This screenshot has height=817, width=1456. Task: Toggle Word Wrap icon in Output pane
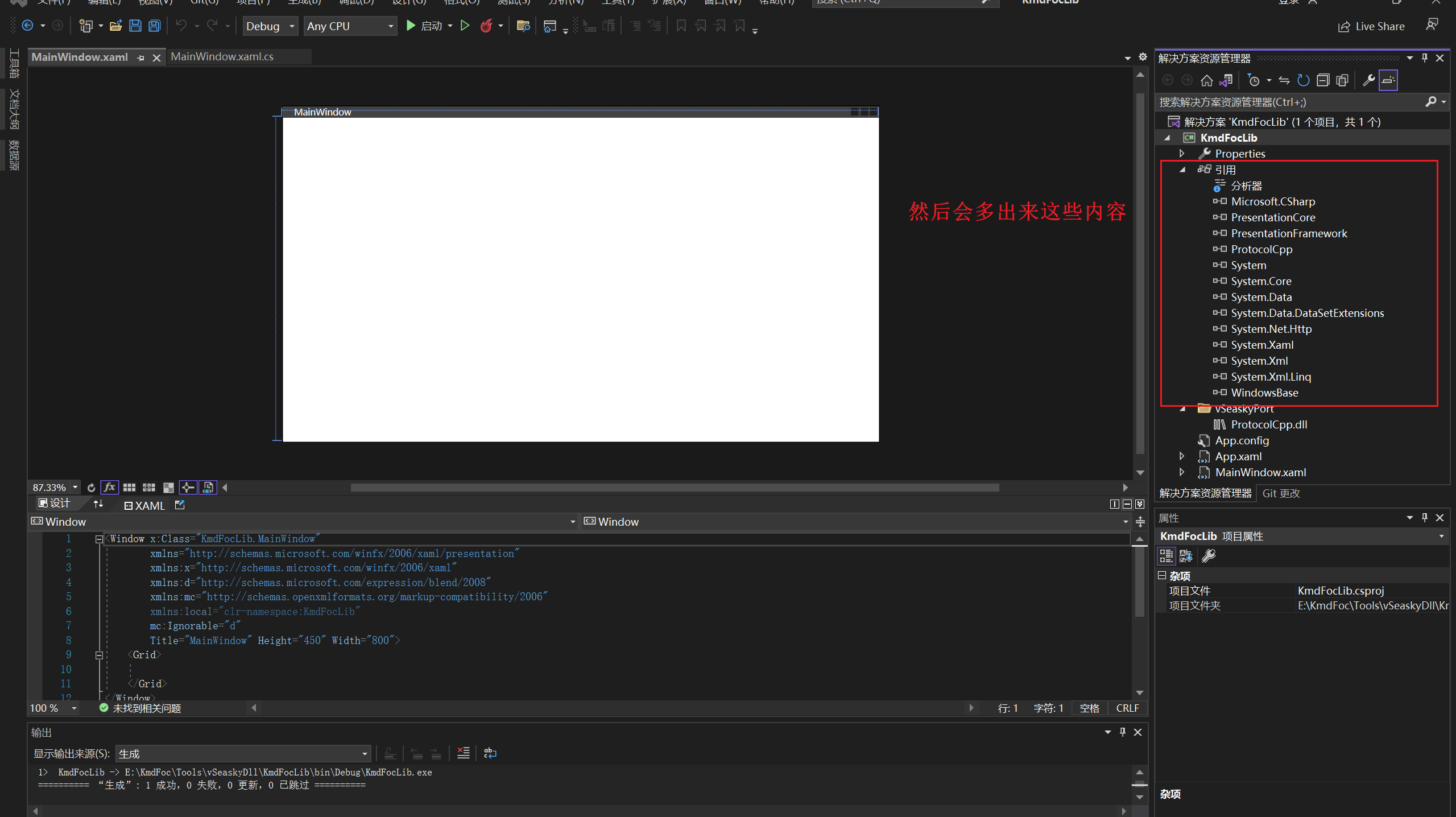pos(490,753)
